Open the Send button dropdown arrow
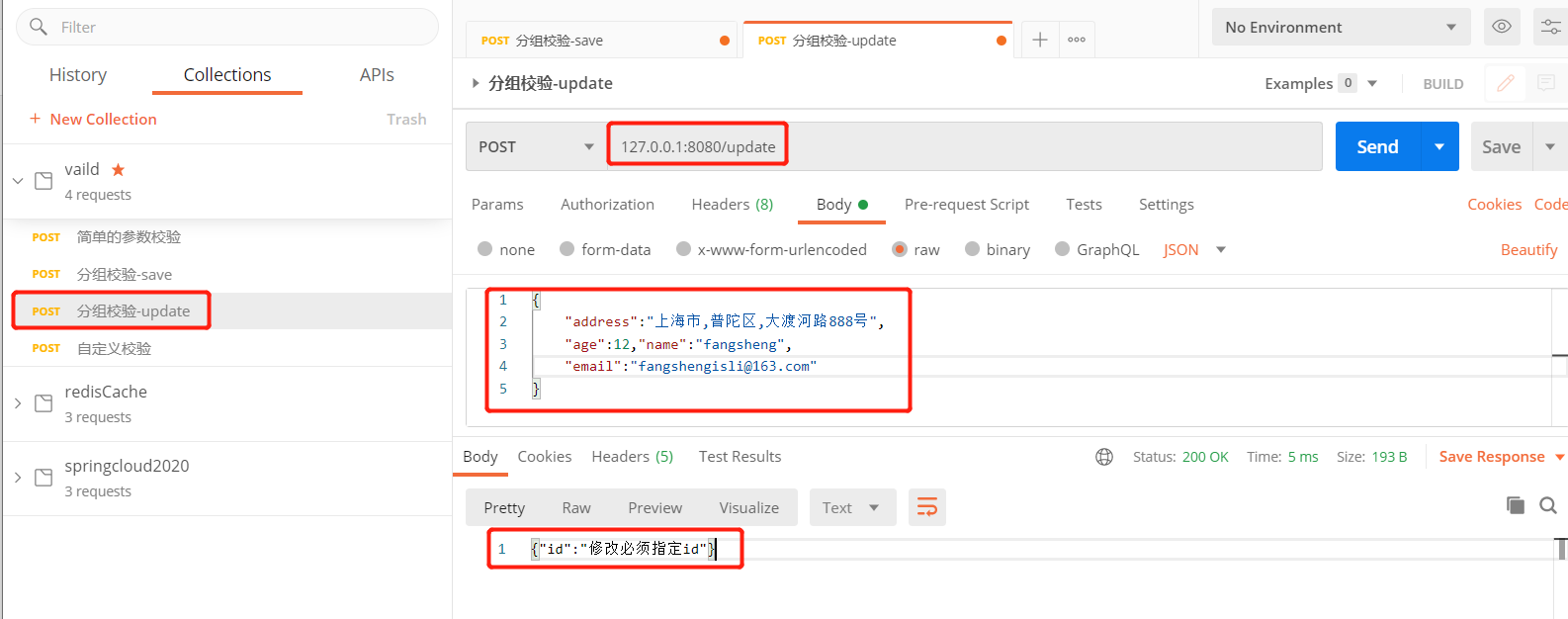The width and height of the screenshot is (1568, 619). [1439, 146]
